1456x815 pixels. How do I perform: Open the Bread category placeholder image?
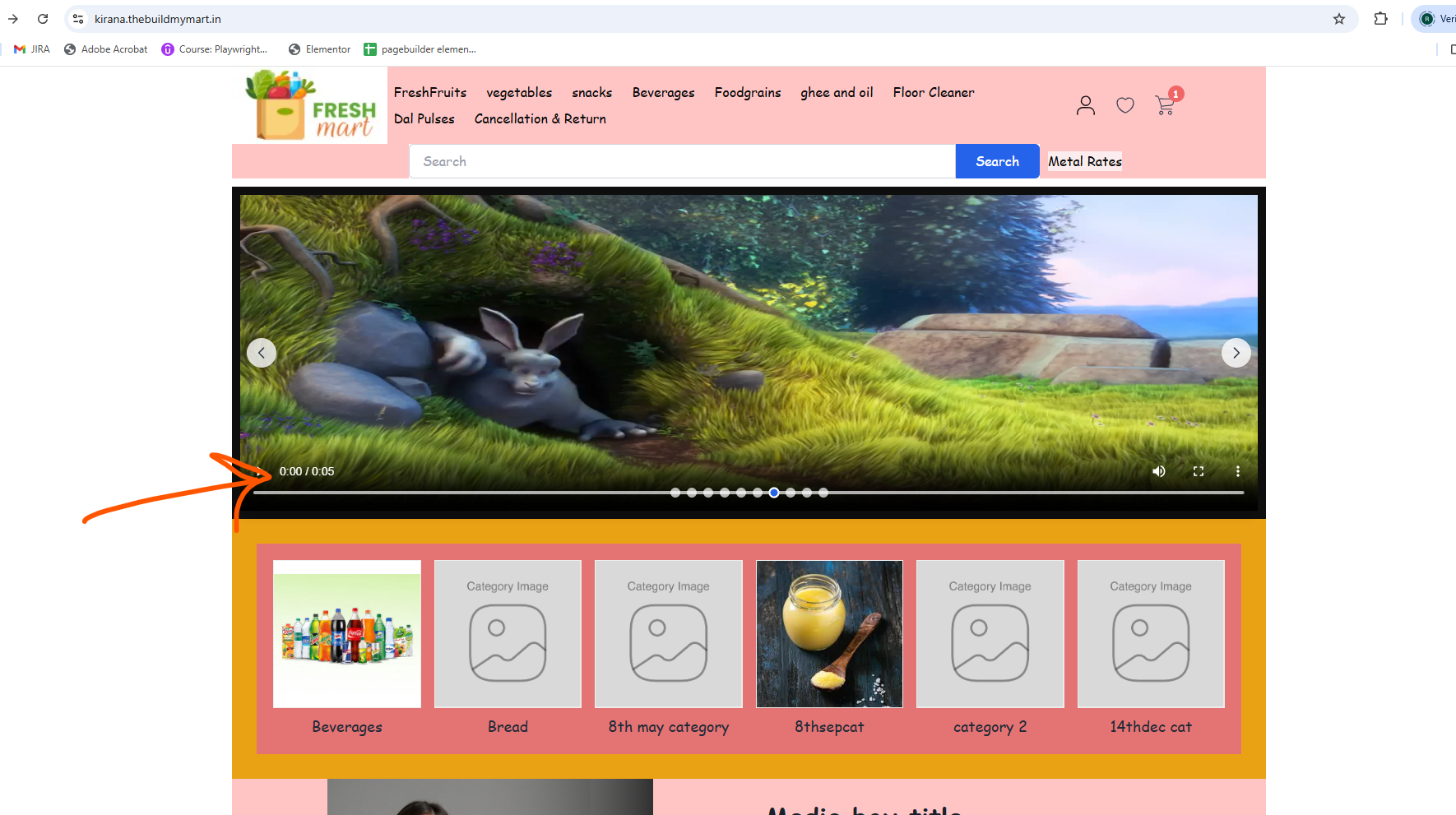508,634
